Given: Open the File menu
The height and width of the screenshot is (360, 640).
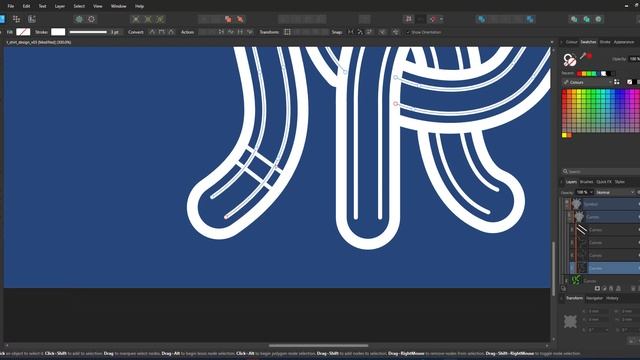Looking at the screenshot, I should click(11, 6).
